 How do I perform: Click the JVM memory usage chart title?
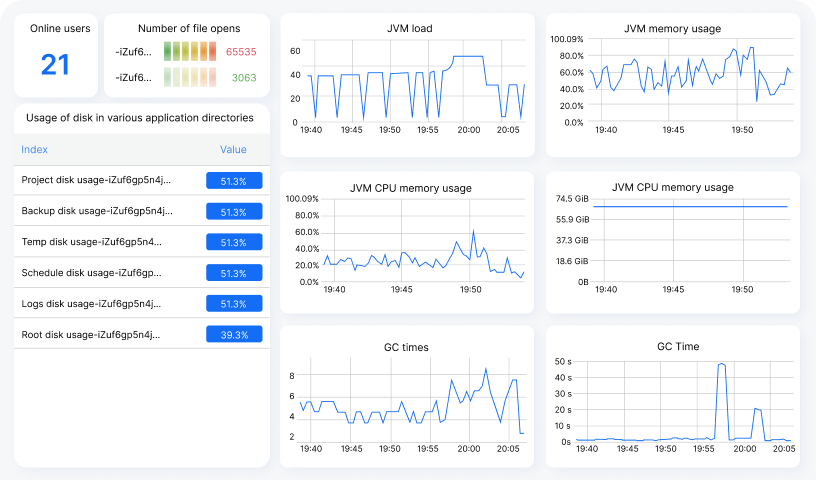tap(672, 29)
